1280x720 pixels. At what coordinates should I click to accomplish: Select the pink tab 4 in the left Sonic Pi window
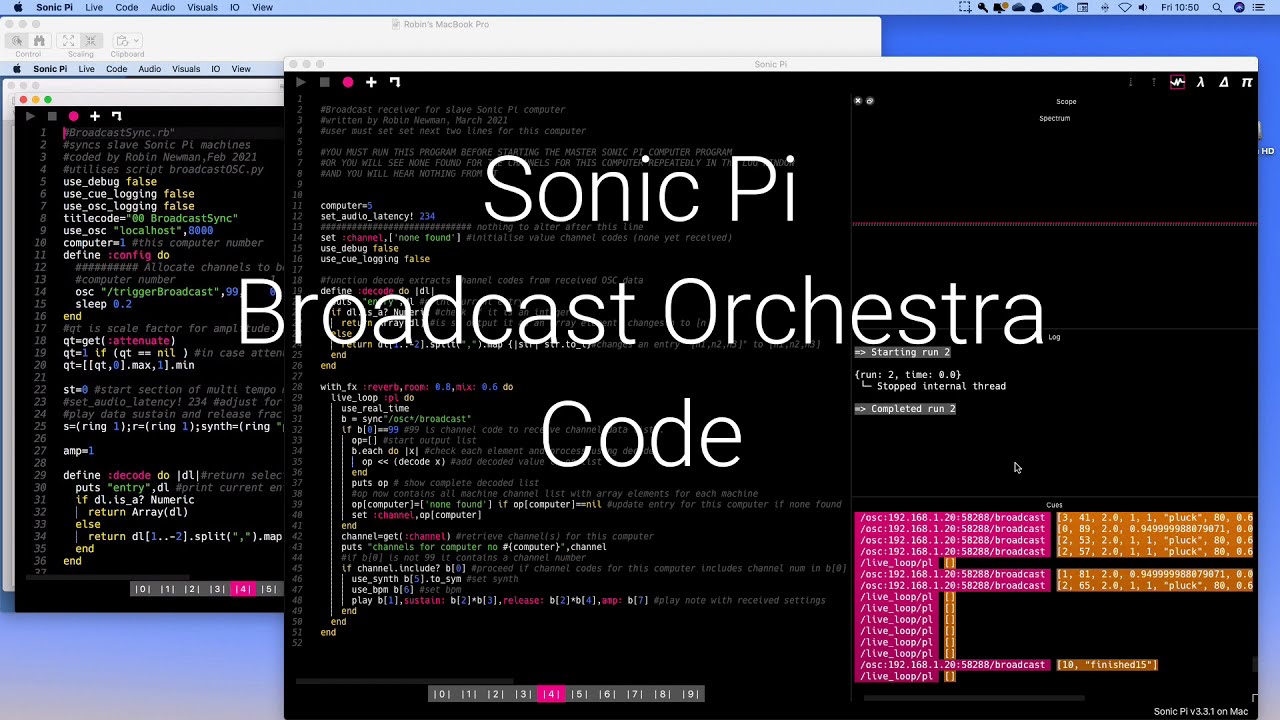(243, 589)
